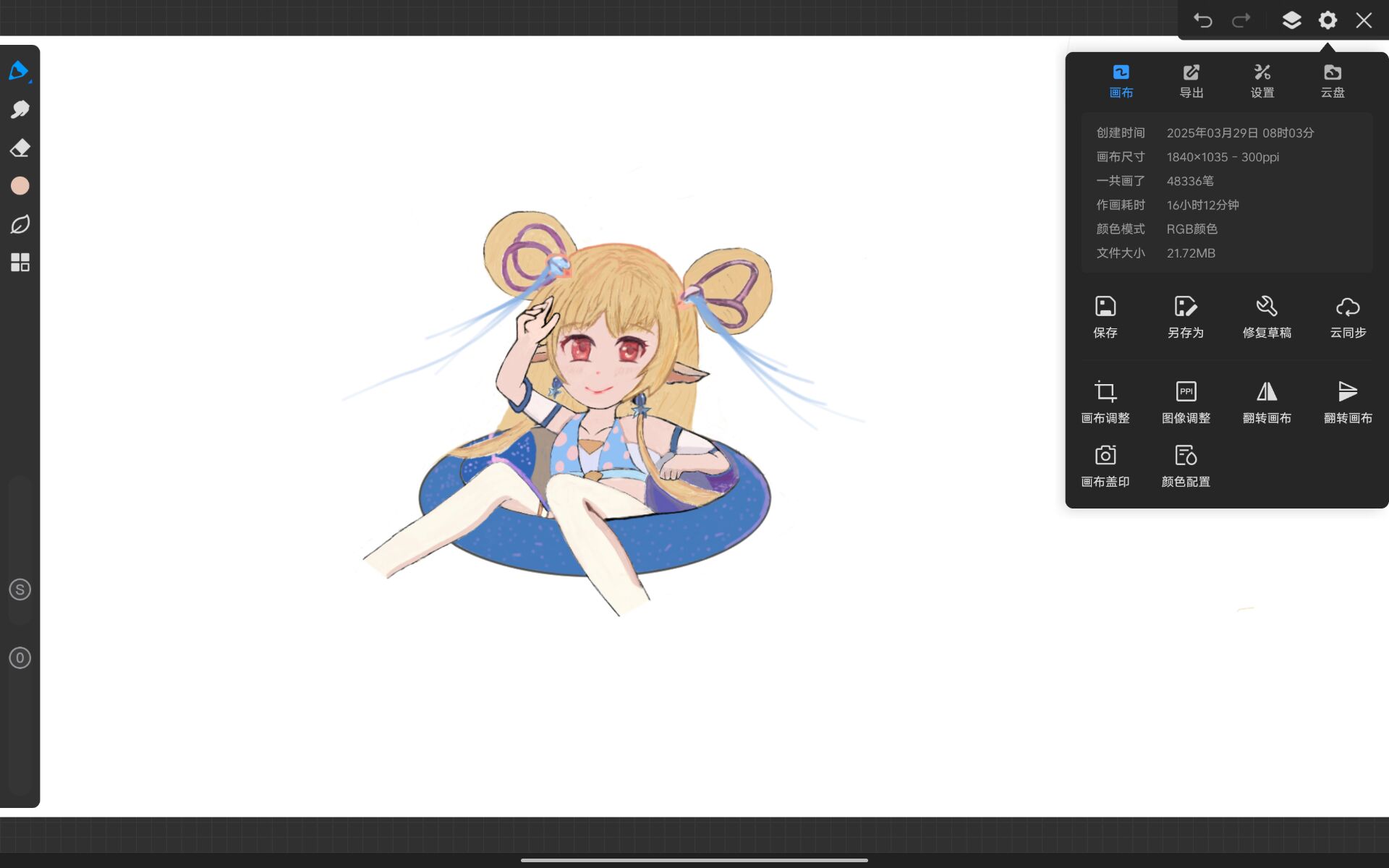Image resolution: width=1389 pixels, height=868 pixels.
Task: Select the smudge tool
Action: 20,109
